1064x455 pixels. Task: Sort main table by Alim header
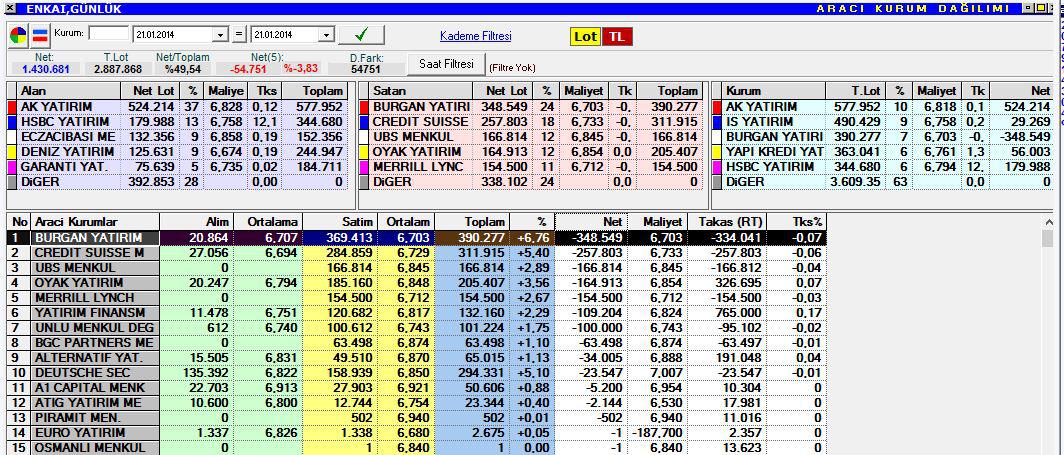tap(197, 222)
